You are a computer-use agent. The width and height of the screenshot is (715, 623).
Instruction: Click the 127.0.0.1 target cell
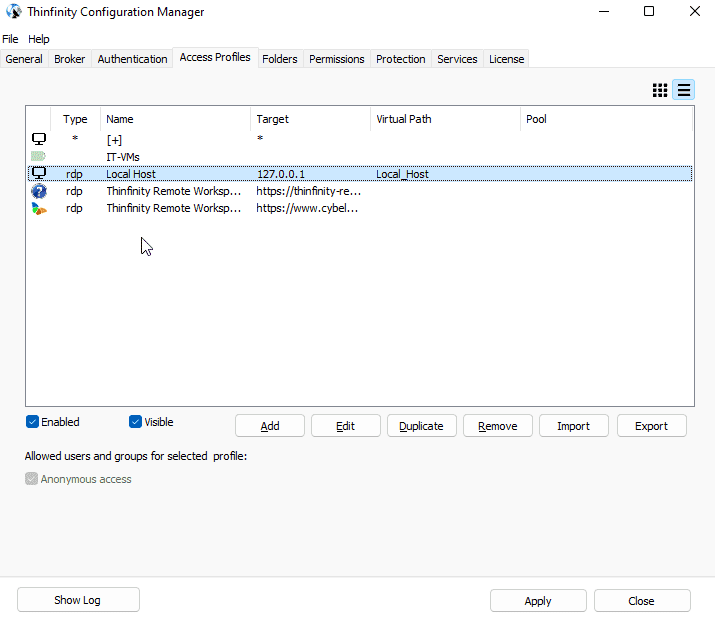[280, 174]
